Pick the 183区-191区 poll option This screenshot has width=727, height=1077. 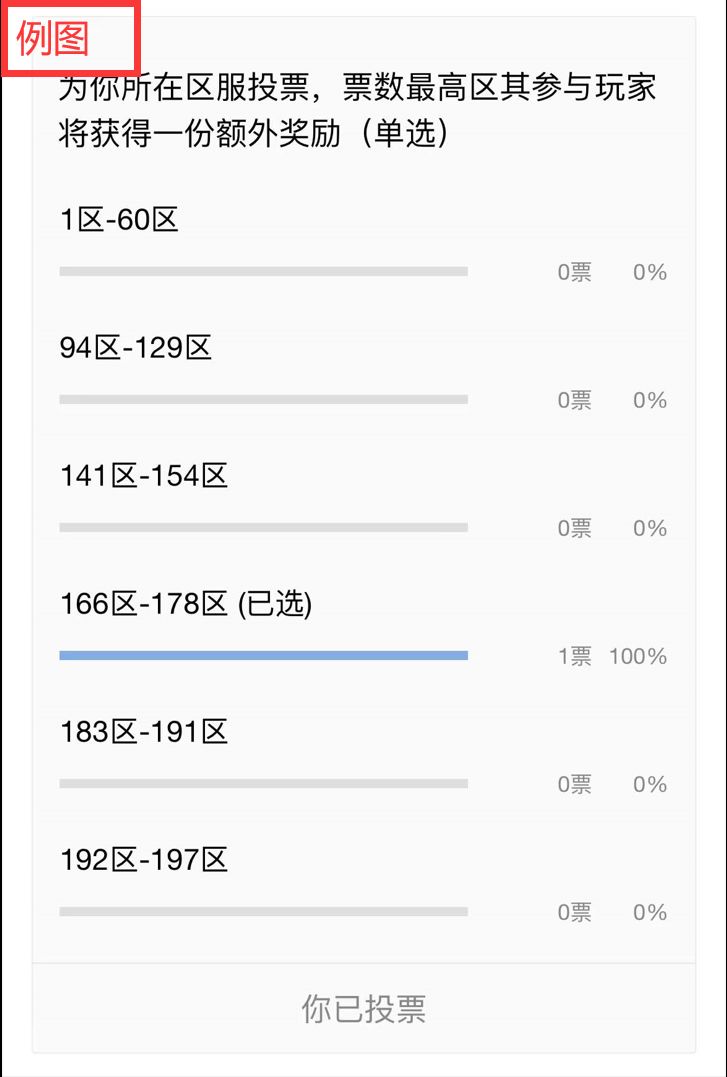point(144,732)
